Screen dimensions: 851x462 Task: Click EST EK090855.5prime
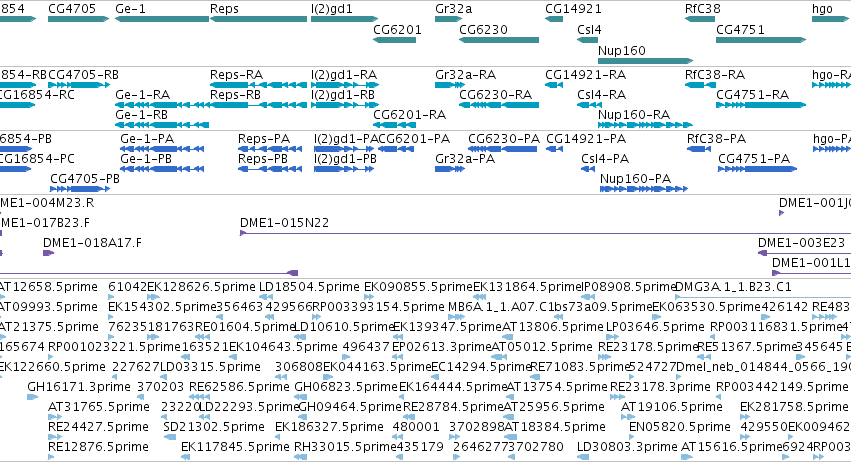coord(369,297)
